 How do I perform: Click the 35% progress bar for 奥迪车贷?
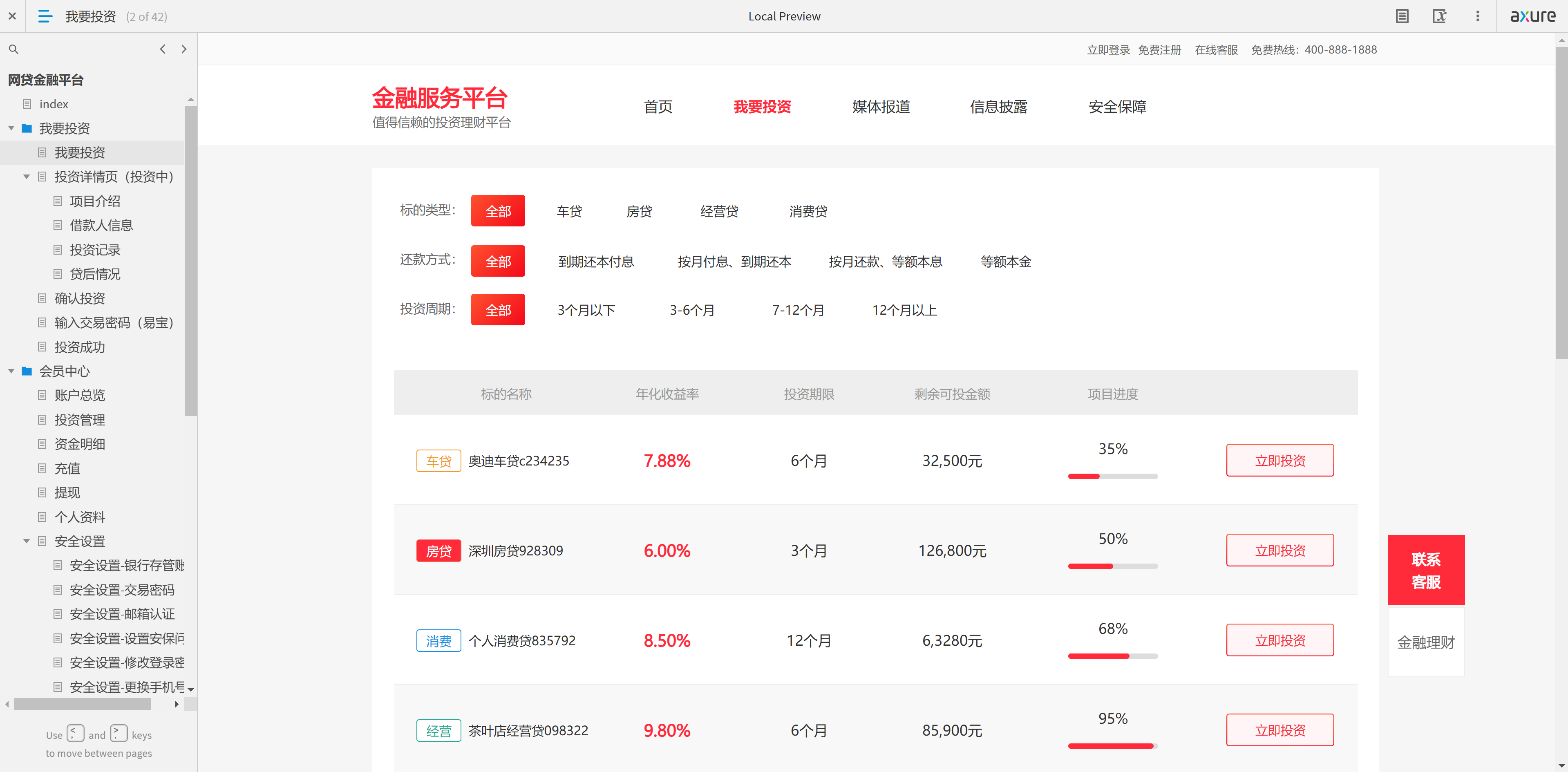pyautogui.click(x=1113, y=476)
